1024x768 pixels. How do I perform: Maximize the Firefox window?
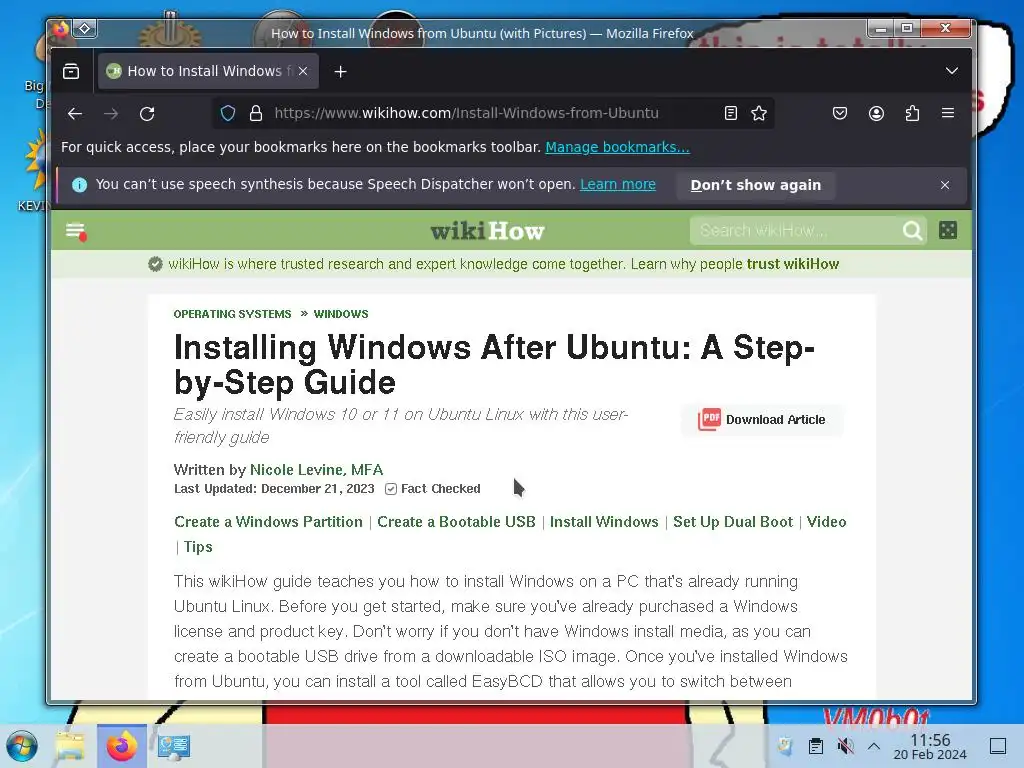click(x=907, y=28)
